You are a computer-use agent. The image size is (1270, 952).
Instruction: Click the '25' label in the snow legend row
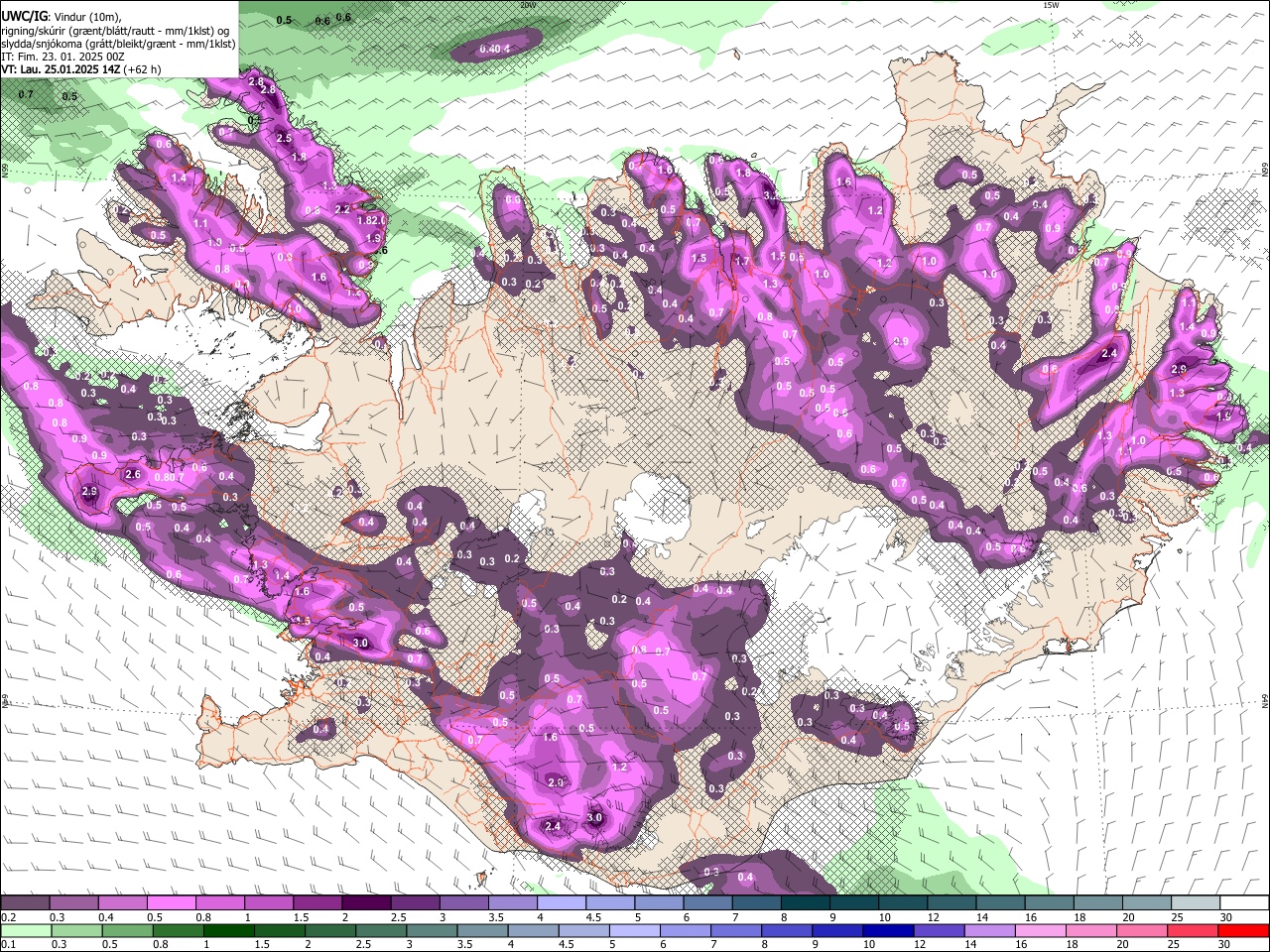tap(1176, 917)
